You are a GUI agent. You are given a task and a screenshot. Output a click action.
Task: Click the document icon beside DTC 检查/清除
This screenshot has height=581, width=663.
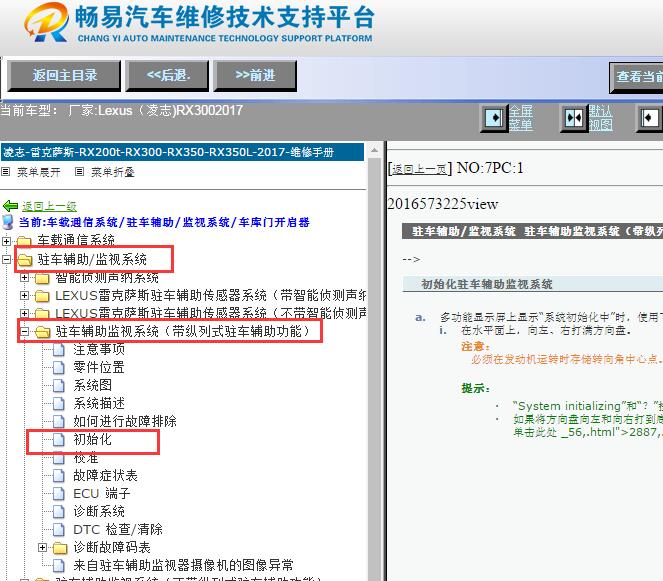tap(59, 530)
